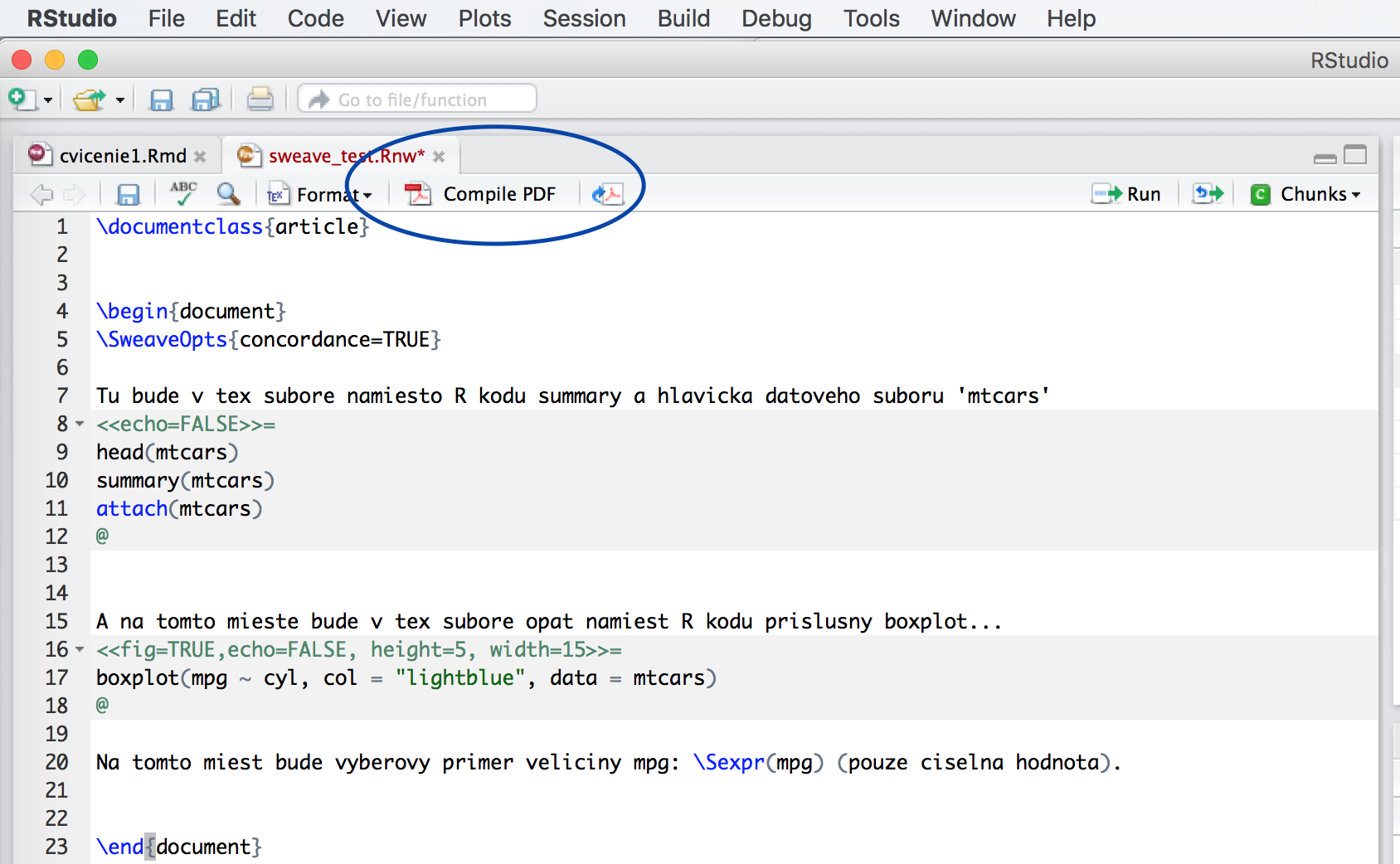Open the Code menu

click(x=316, y=18)
